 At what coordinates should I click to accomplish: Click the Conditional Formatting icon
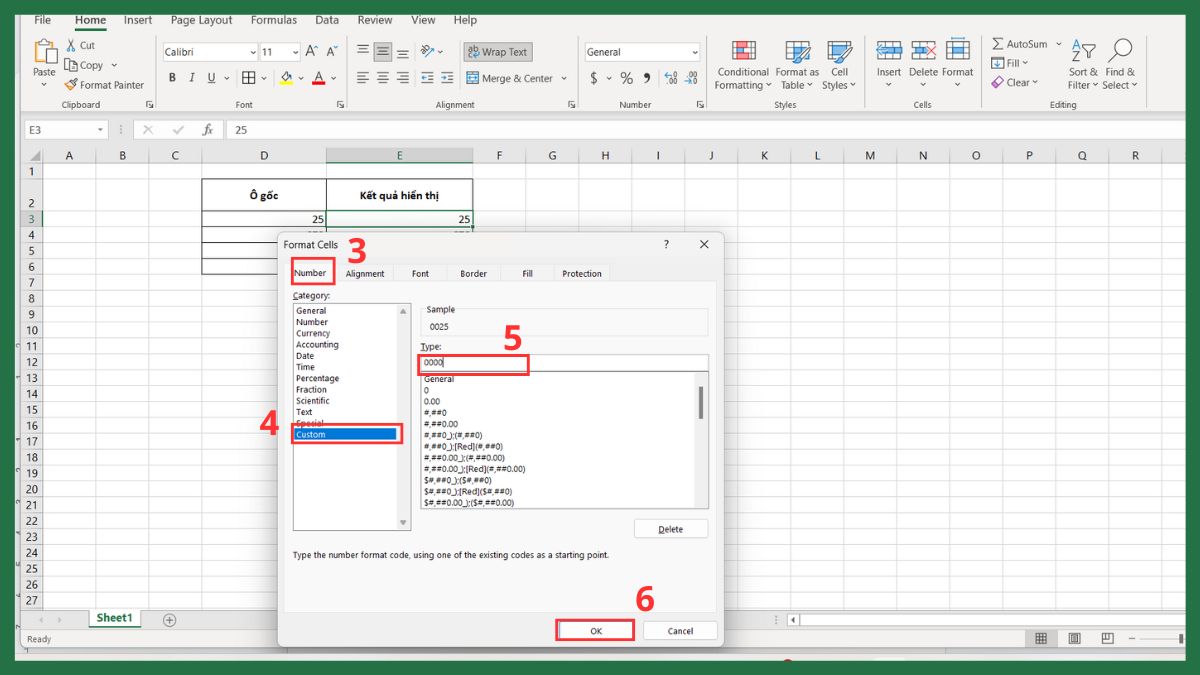[743, 52]
